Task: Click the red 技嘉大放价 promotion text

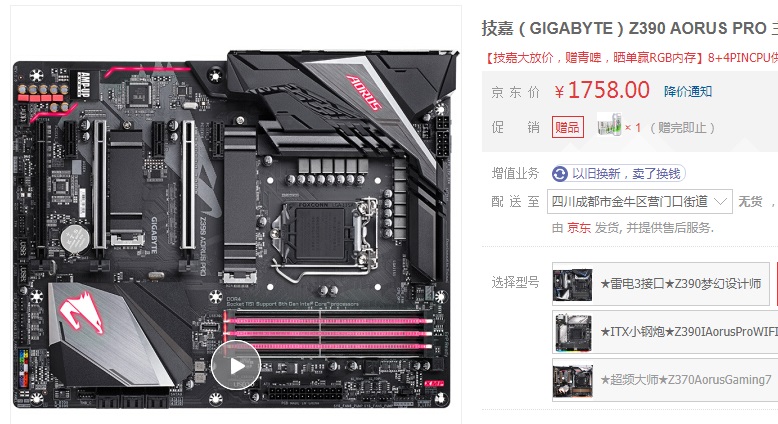Action: click(631, 58)
